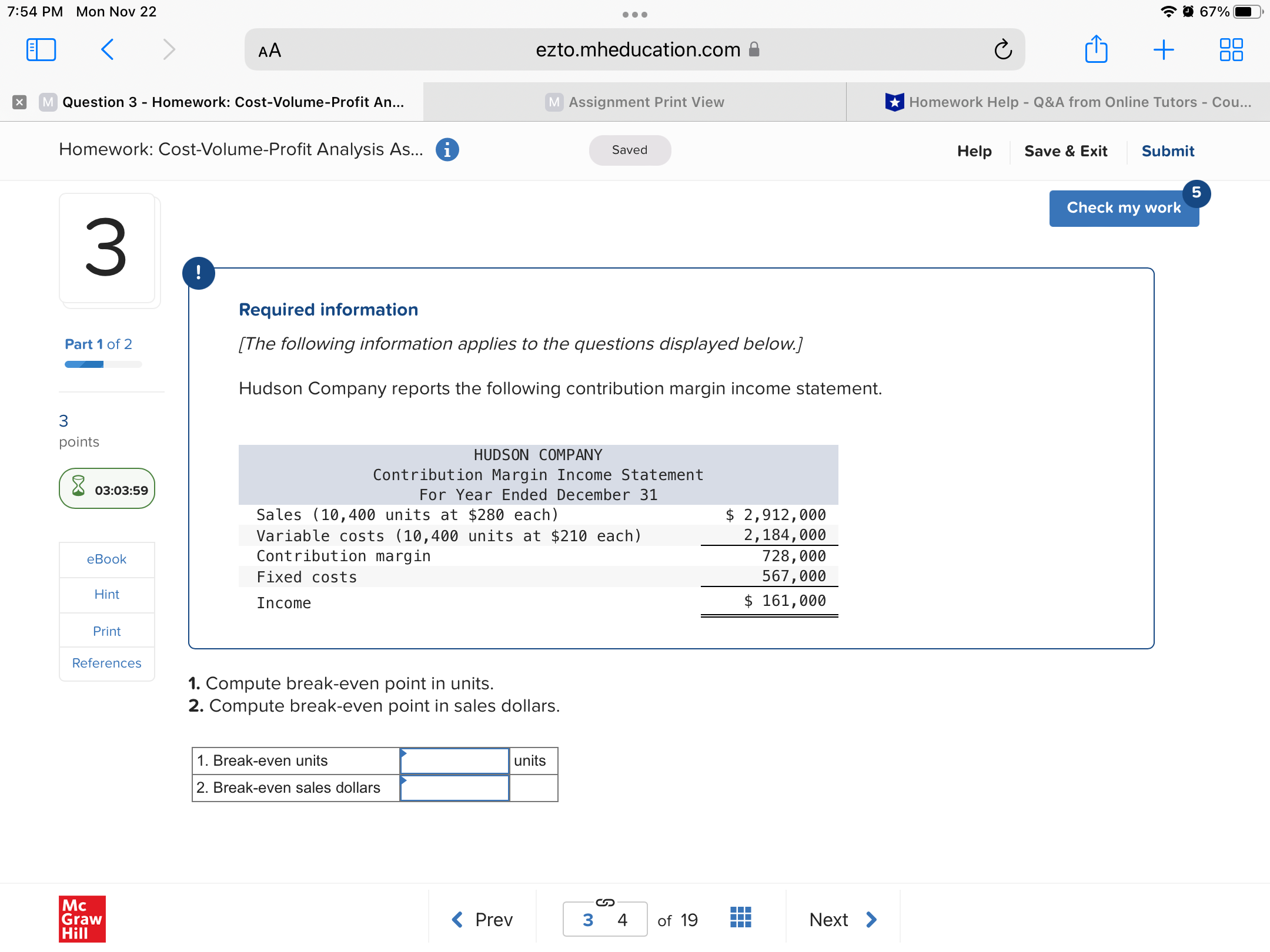Click the Check my work button
This screenshot has height=952, width=1270.
pos(1124,208)
